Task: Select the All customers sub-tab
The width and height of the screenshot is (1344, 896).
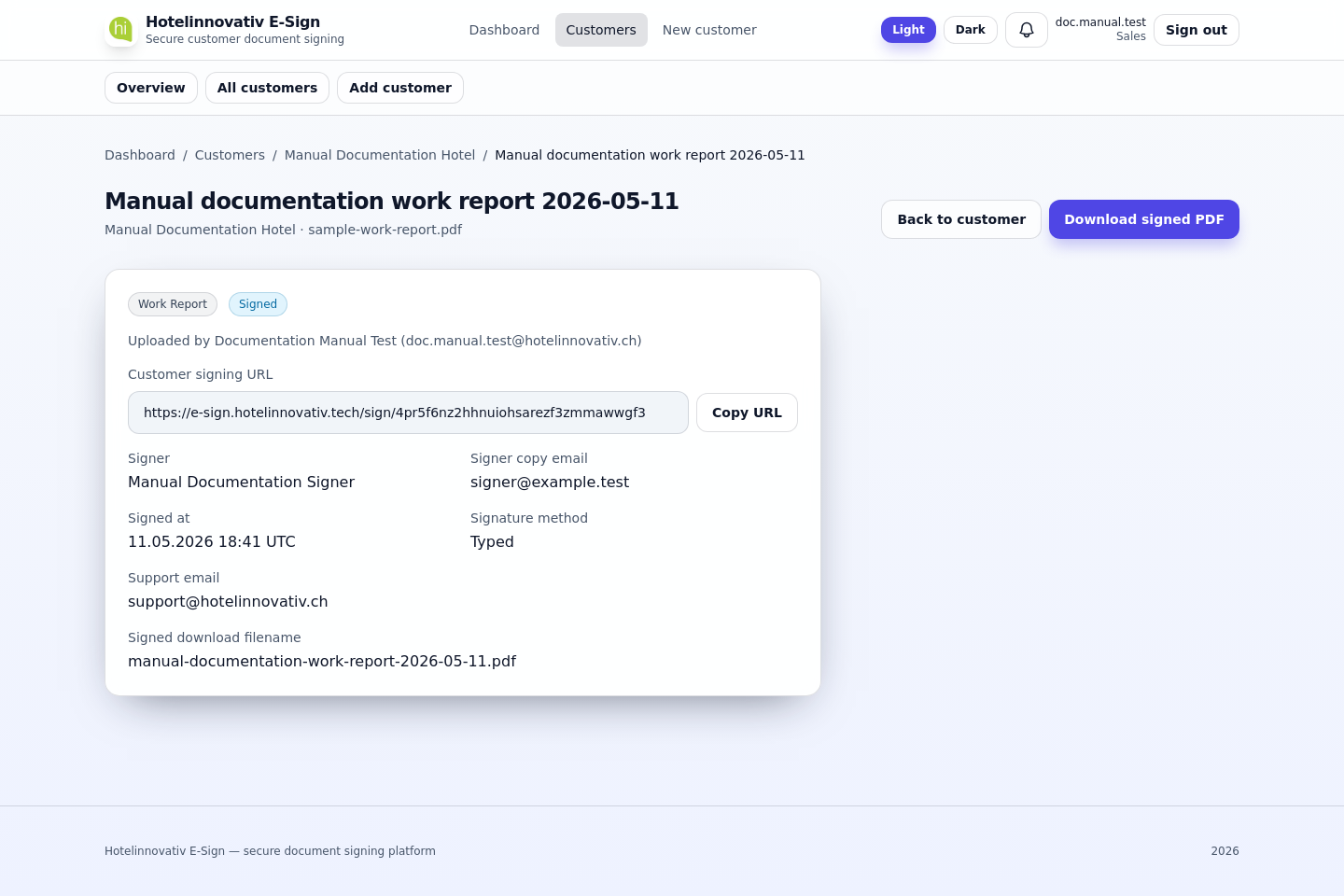Action: (267, 88)
